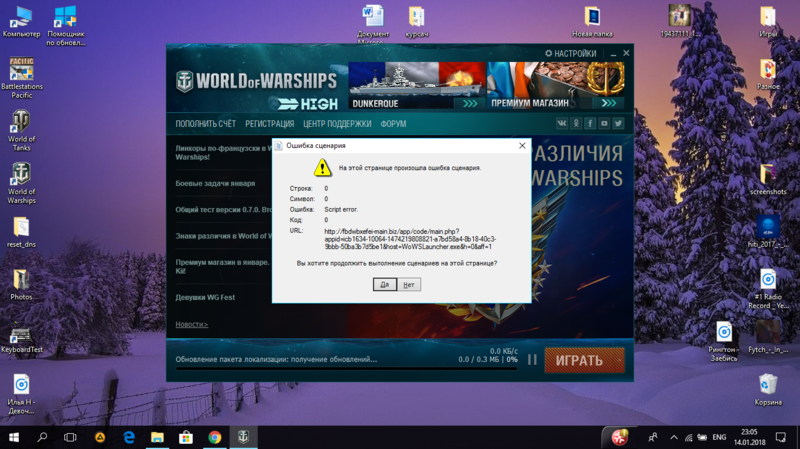Open ФОРУМ menu item
This screenshot has height=449, width=800.
(393, 124)
